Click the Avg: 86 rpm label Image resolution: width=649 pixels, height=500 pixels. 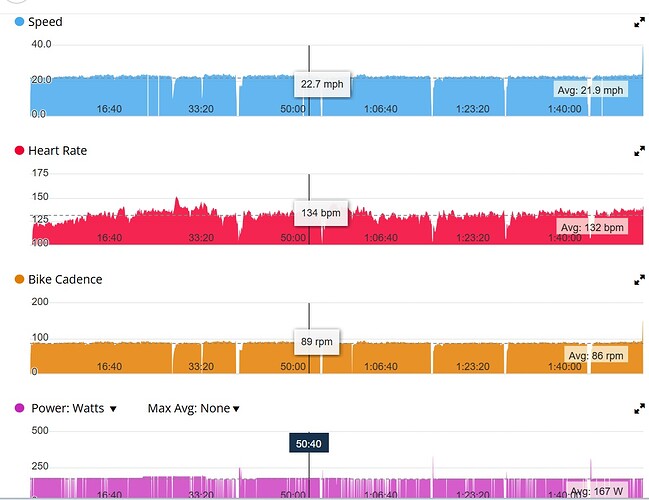point(595,356)
